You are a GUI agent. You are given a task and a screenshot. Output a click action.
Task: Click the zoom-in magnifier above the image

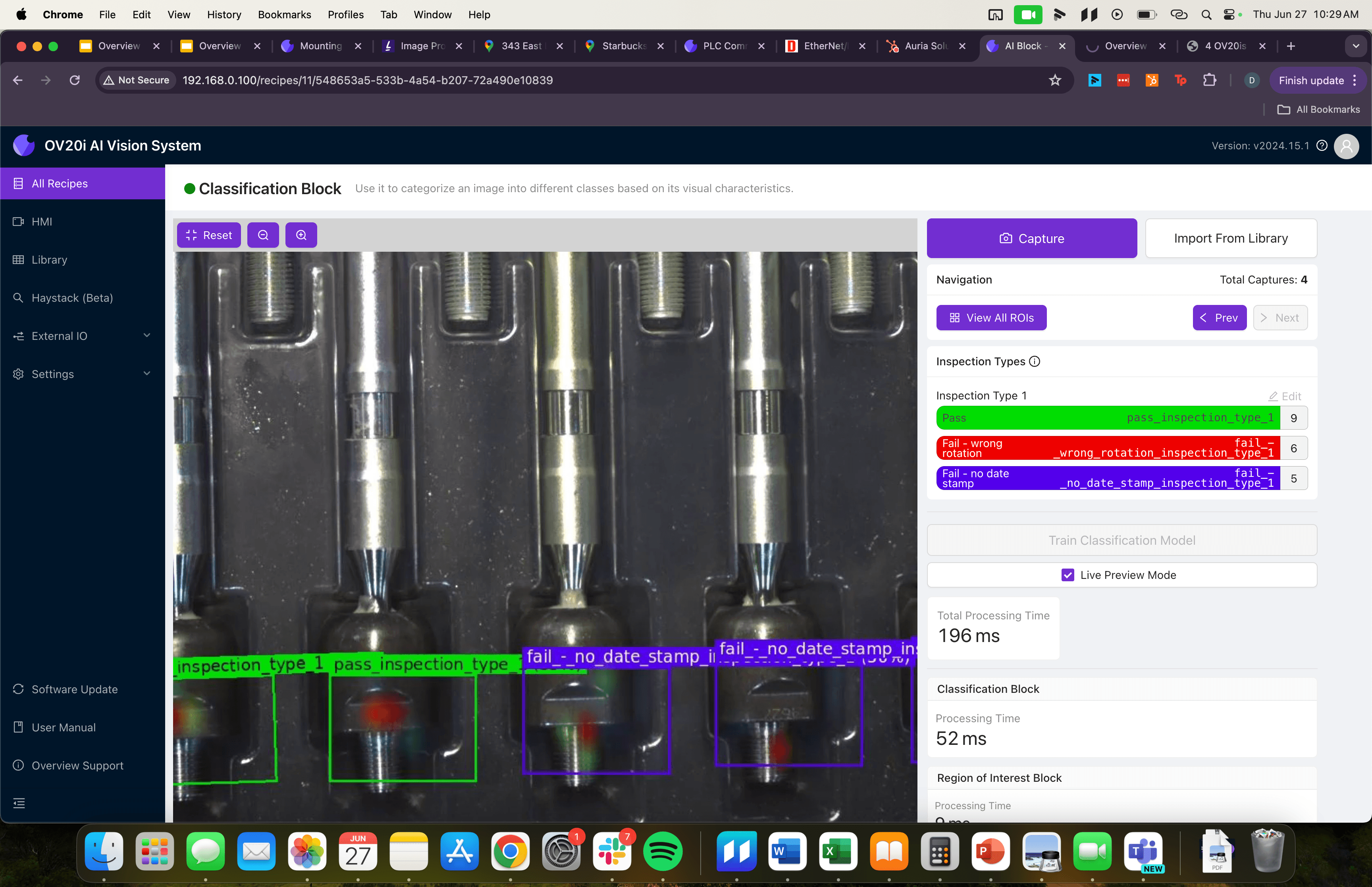[301, 234]
